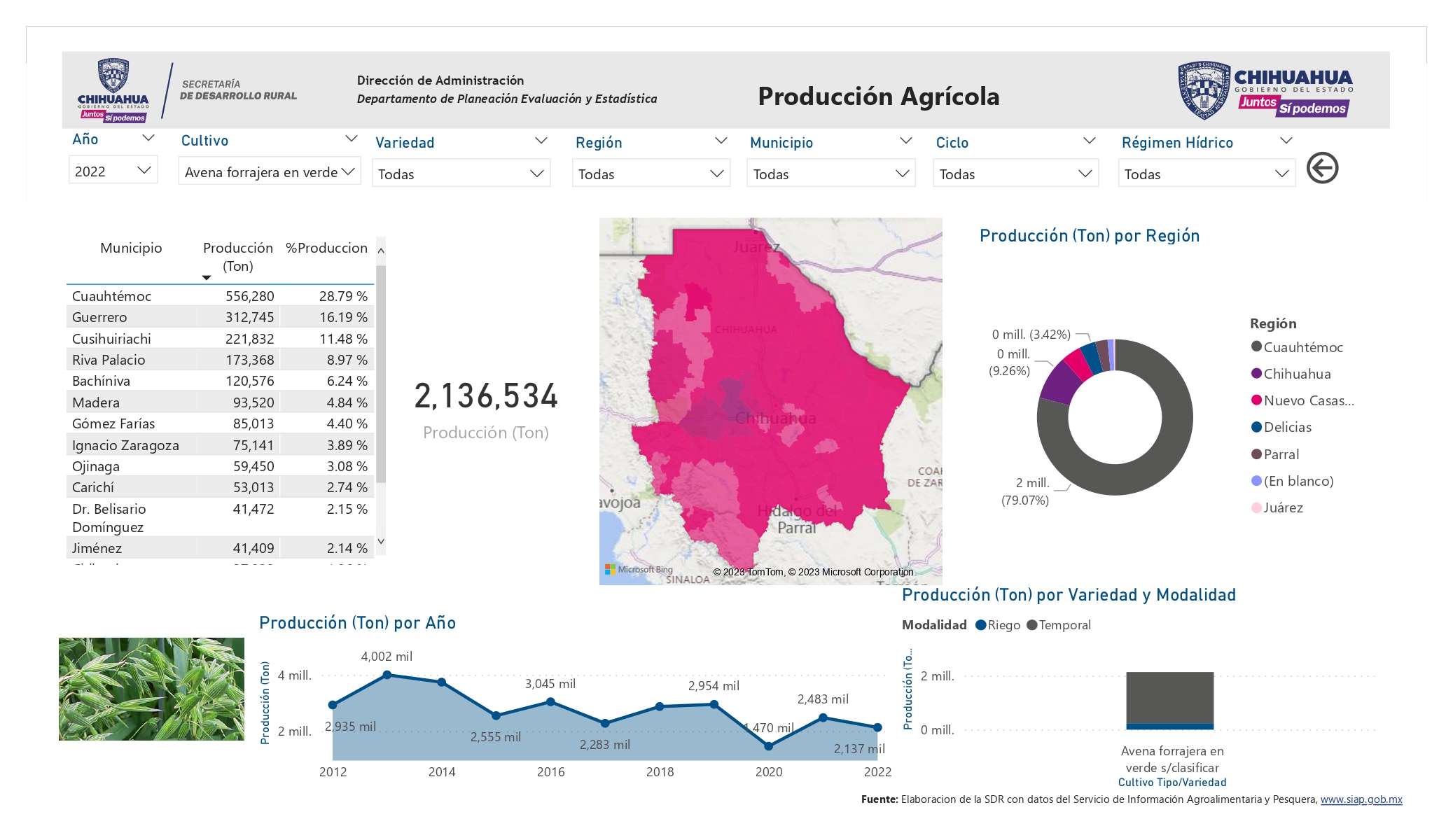Screen dimensions: 1453x840
Task: Collapse the Régimen Hídrico slicer header chevron
Action: (1286, 141)
